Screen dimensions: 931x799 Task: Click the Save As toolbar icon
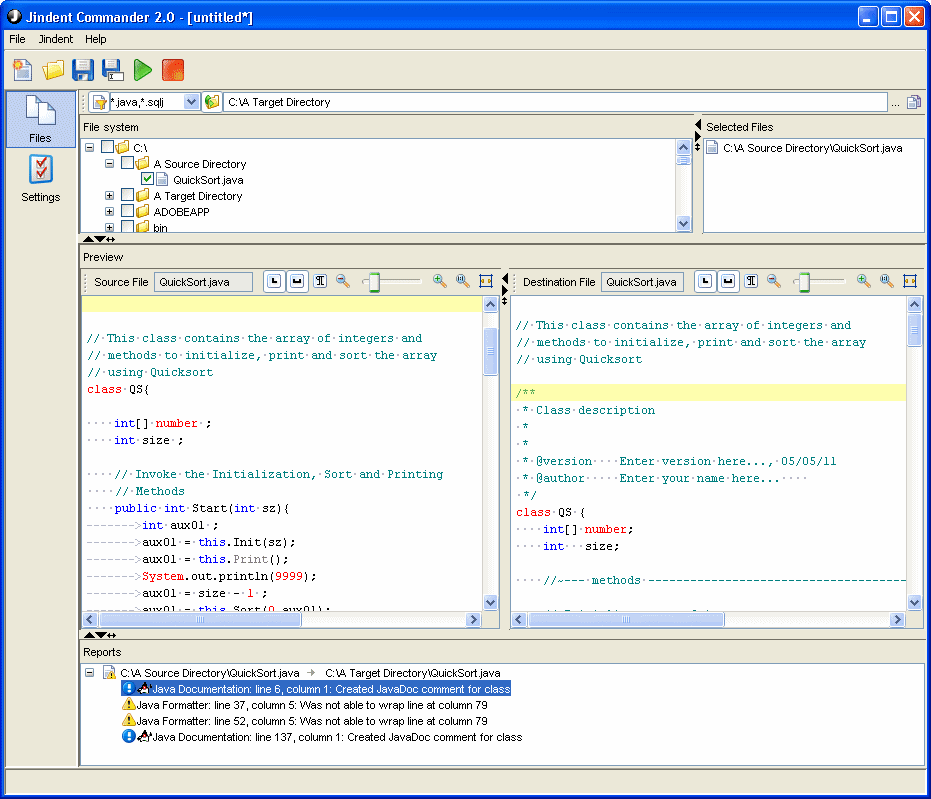click(x=112, y=70)
